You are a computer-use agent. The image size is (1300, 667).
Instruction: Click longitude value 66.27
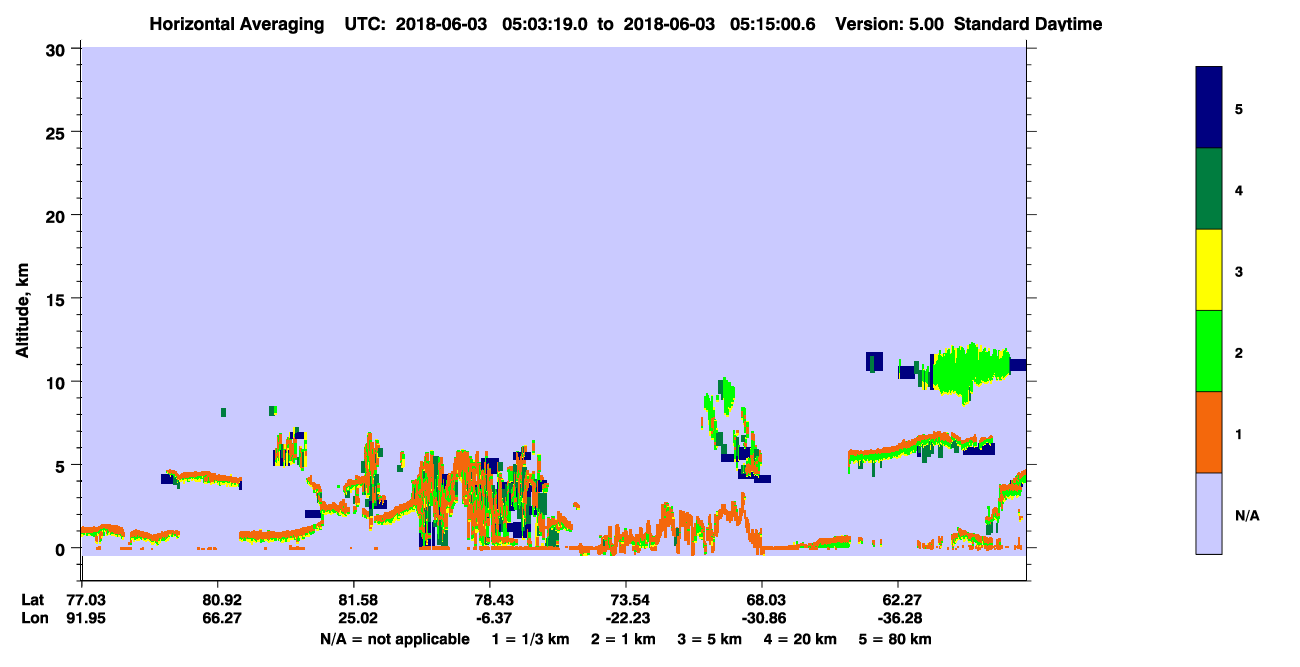point(223,618)
